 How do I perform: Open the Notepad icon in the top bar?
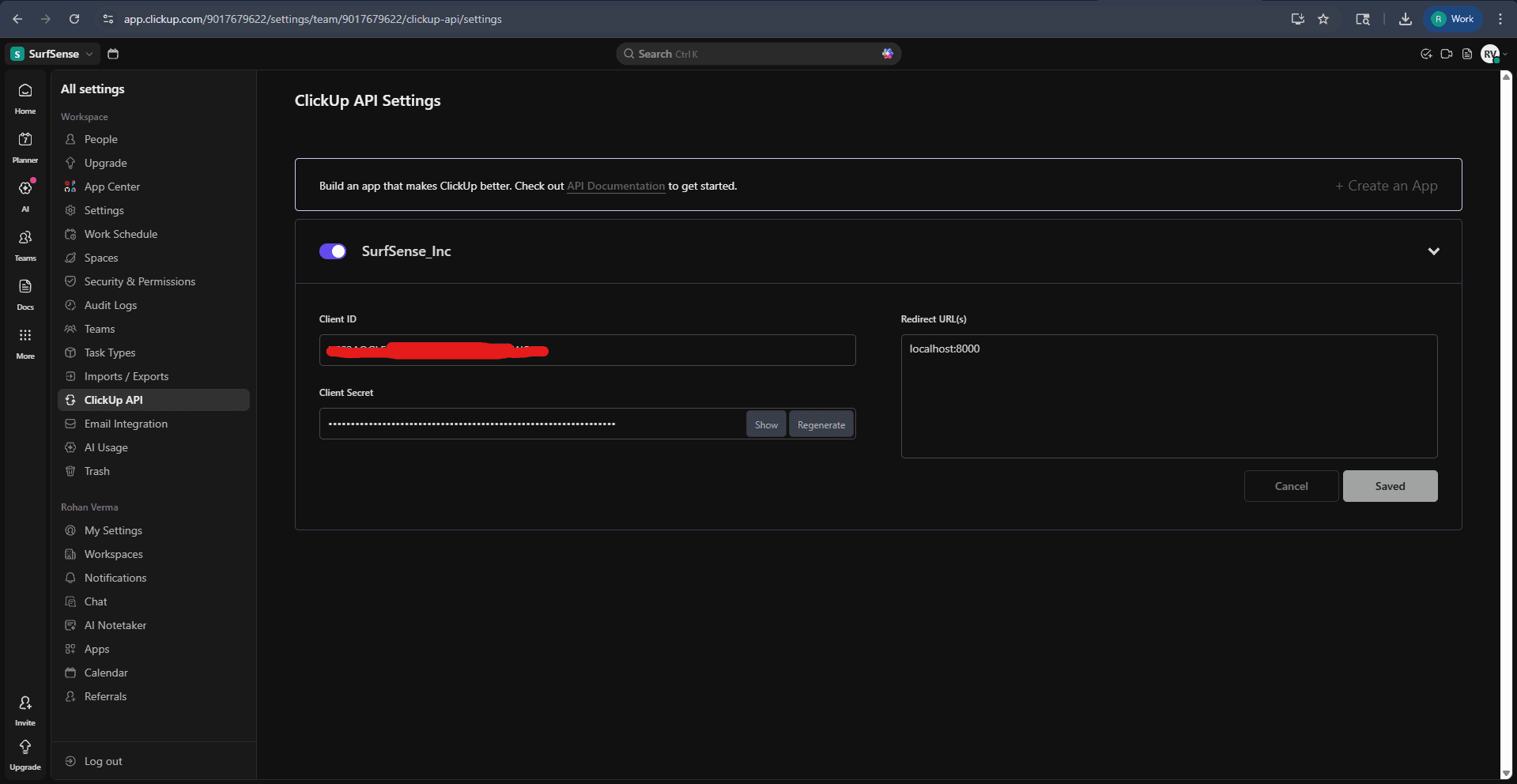(x=1469, y=54)
